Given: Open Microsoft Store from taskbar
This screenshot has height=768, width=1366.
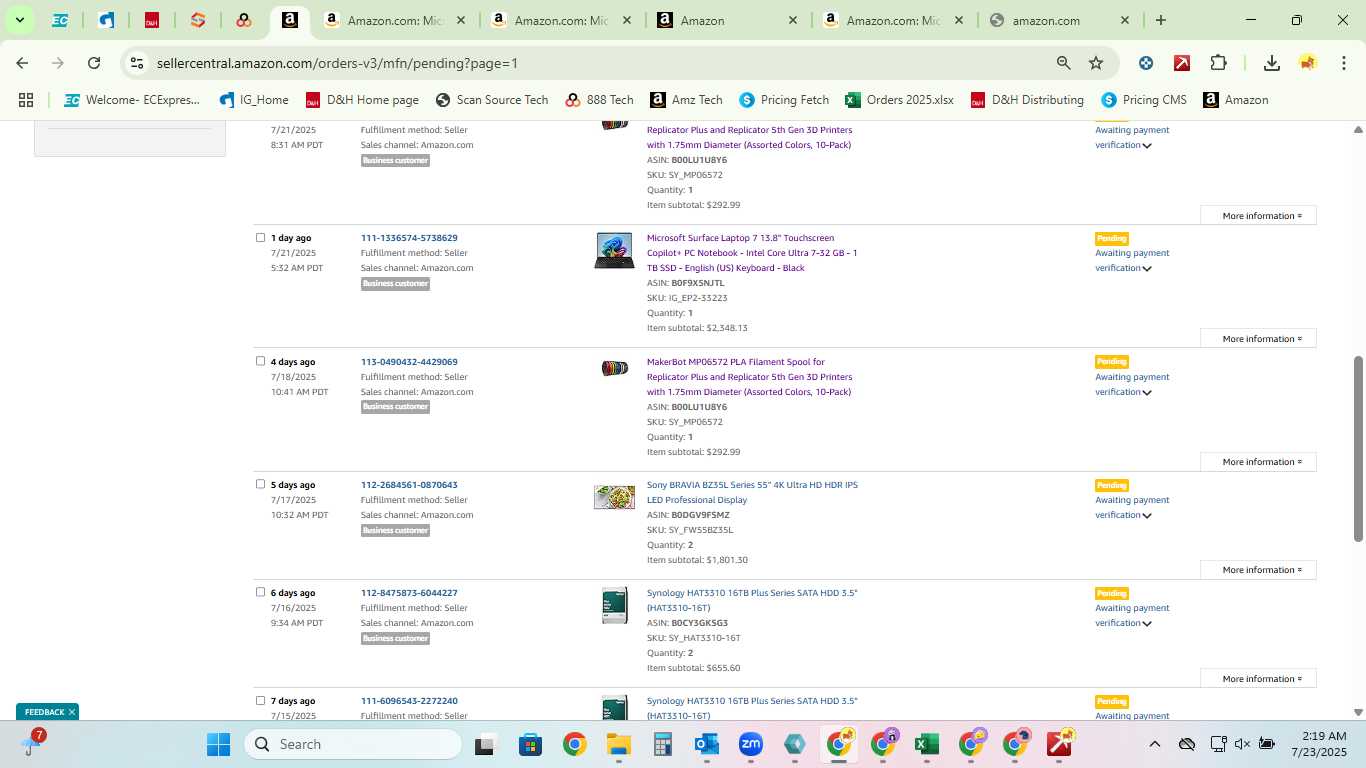Looking at the screenshot, I should coord(530,744).
